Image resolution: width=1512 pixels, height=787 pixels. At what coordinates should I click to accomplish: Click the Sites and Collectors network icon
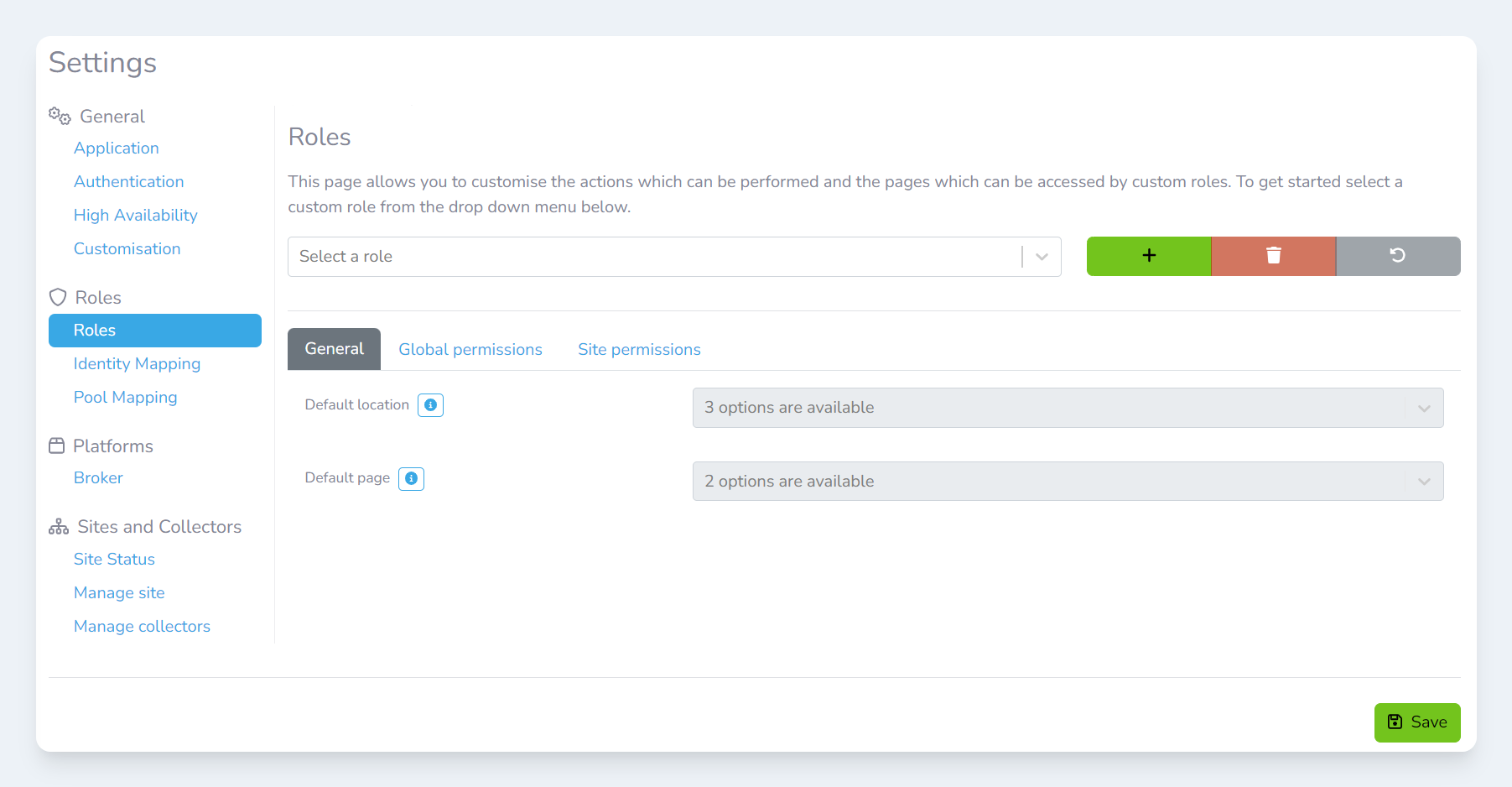point(59,527)
